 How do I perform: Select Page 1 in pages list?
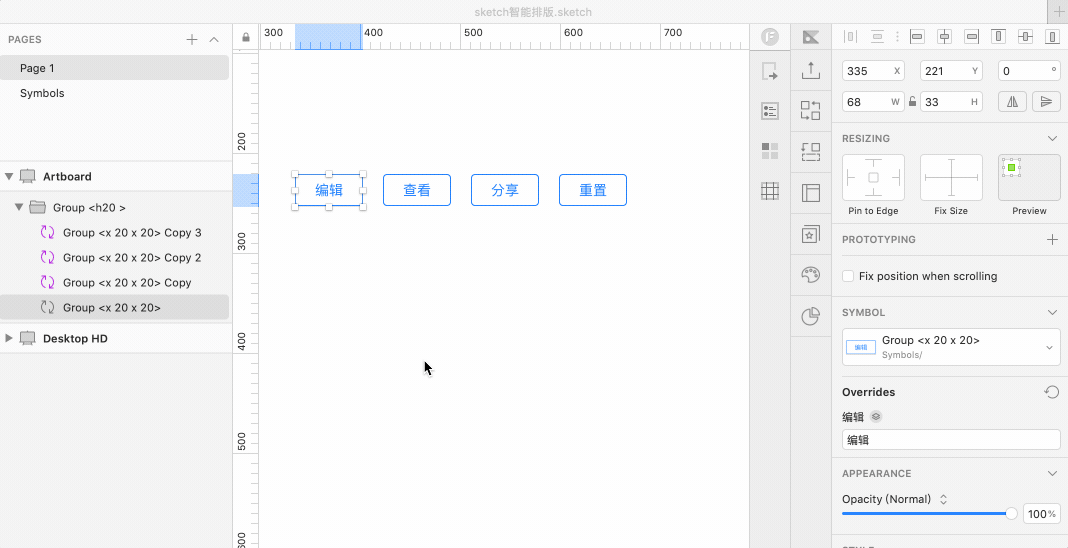tap(114, 68)
